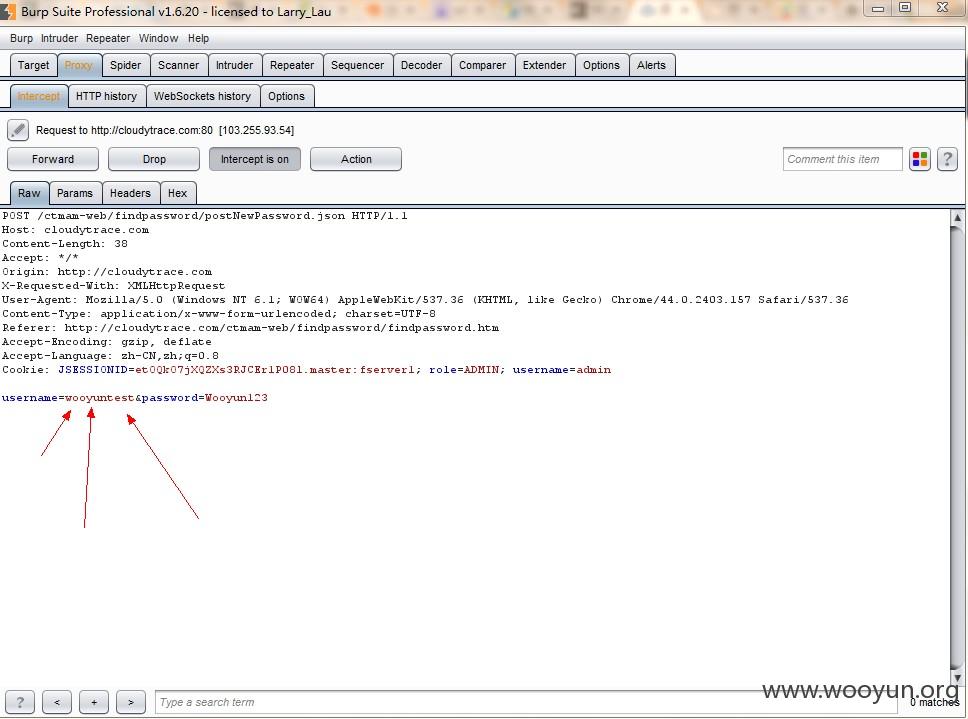The height and width of the screenshot is (719, 968).
Task: Click the Burp Suite logo icon in the title bar
Action: click(7, 11)
